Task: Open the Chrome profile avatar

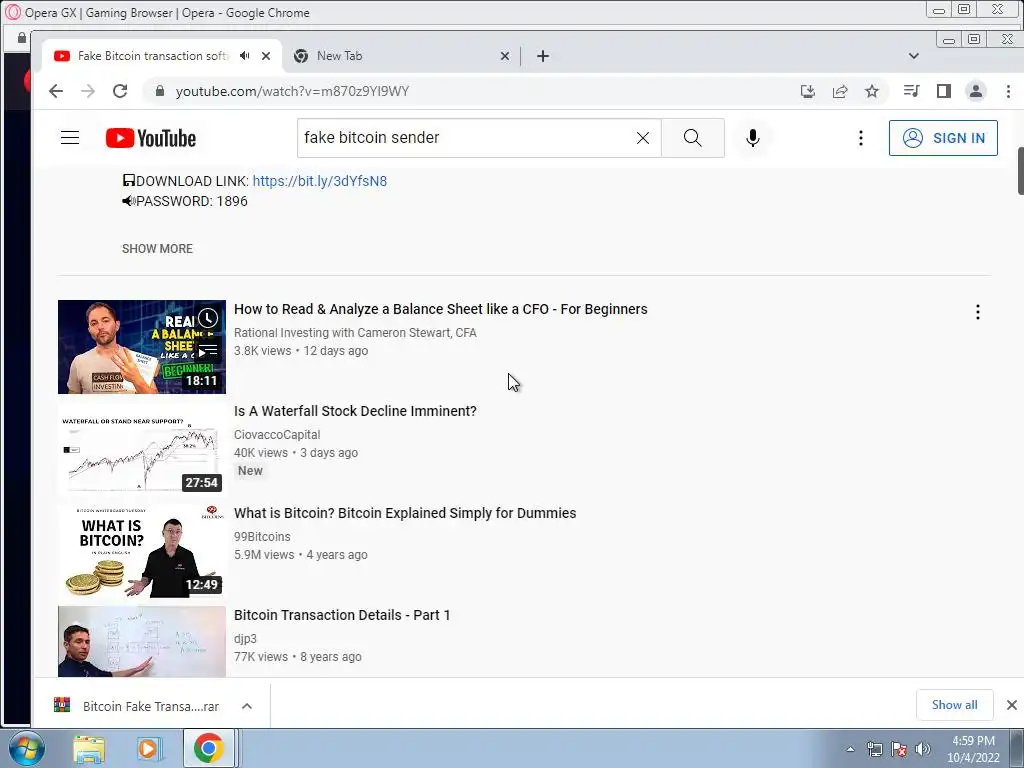Action: coord(976,91)
